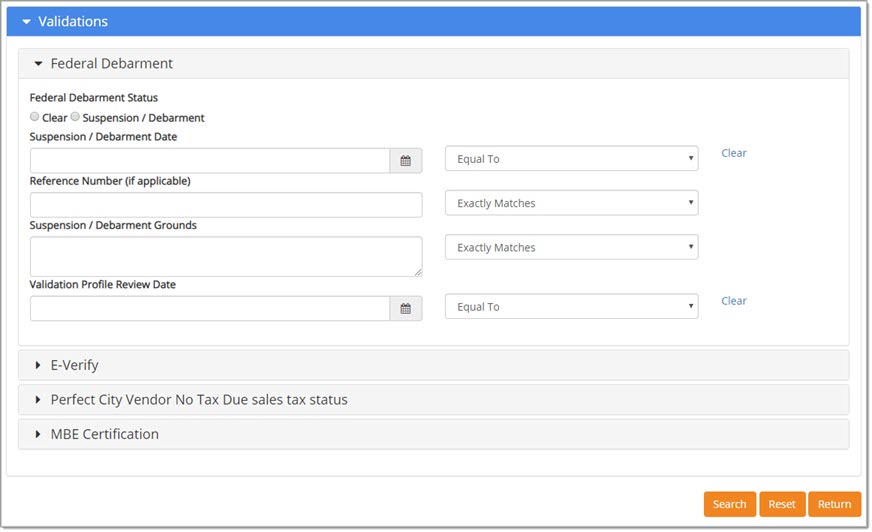Focus the Suspension / Debarment Grounds textarea
The image size is (872, 532).
tap(226, 257)
